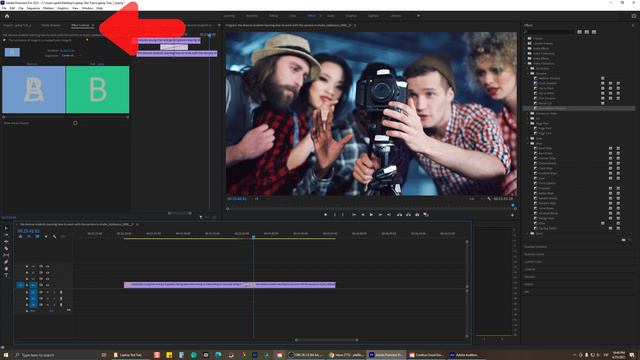The width and height of the screenshot is (640, 360).
Task: Select the Track Select Forward tool
Action: click(6, 235)
